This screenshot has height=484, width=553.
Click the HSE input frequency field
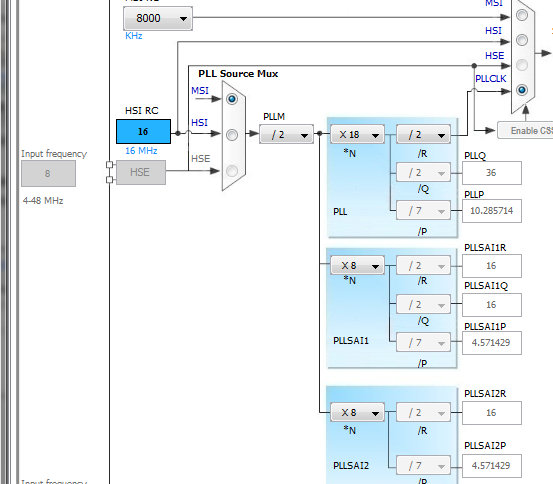pyautogui.click(x=48, y=174)
